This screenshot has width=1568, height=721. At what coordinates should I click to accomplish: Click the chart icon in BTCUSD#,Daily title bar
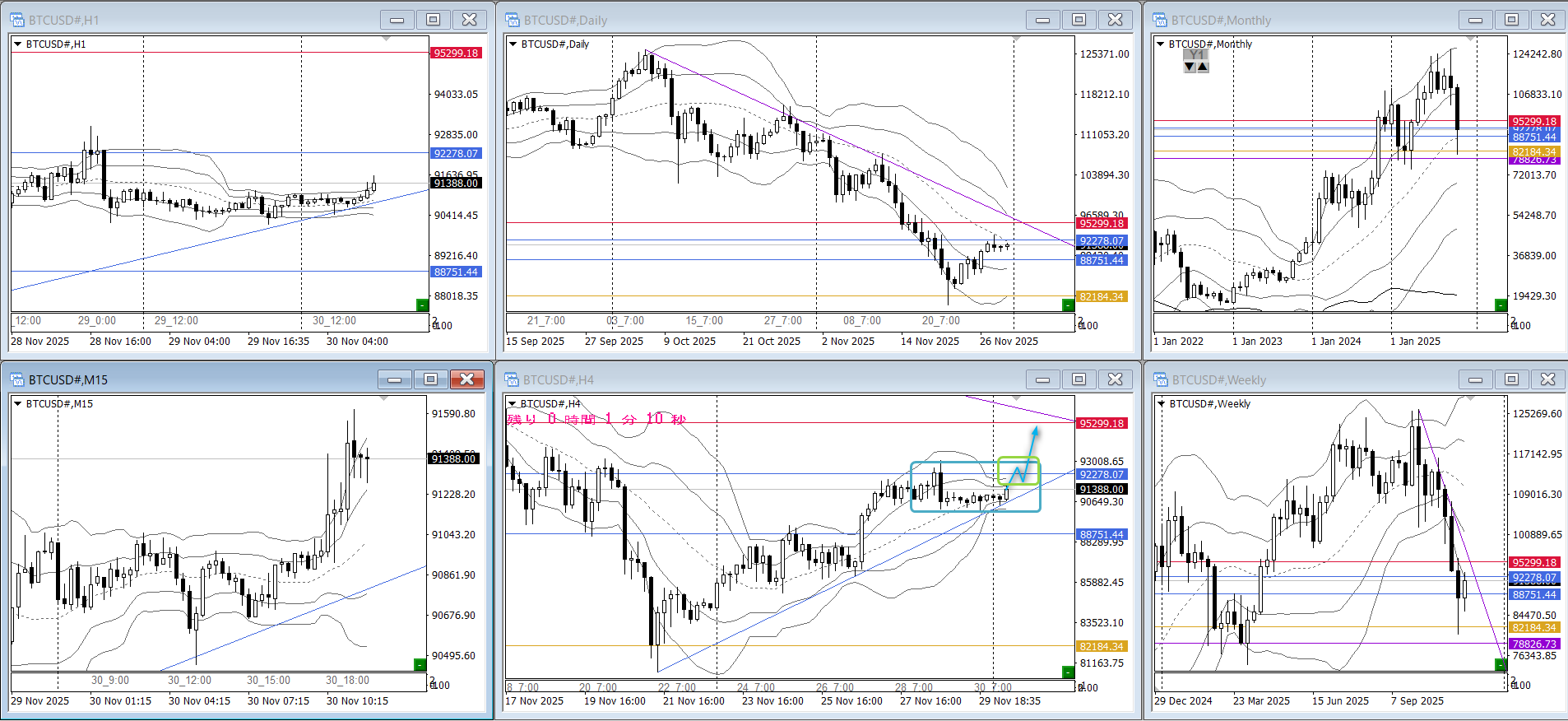point(513,20)
